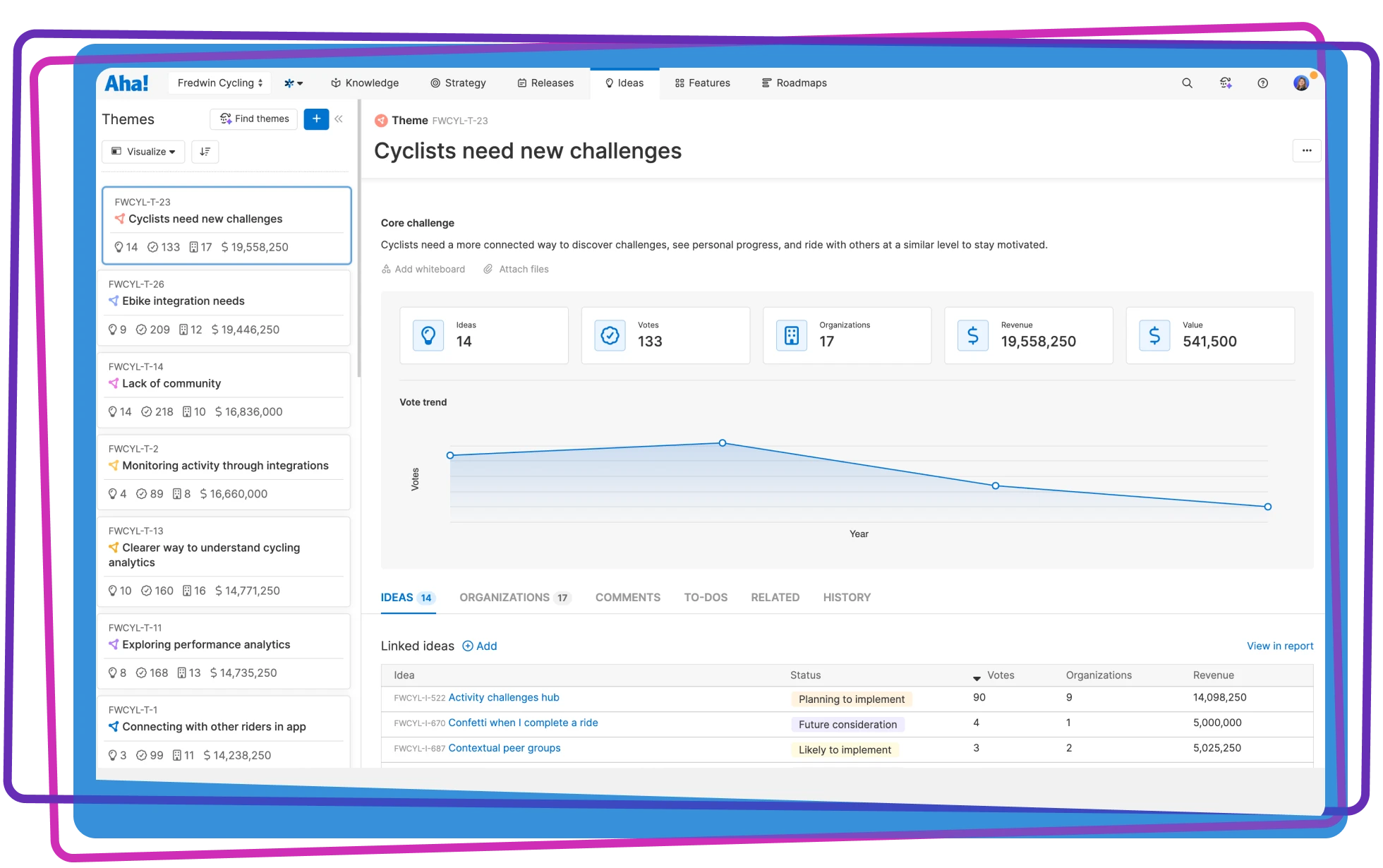Image resolution: width=1383 pixels, height=868 pixels.
Task: Collapse the Themes sidebar with double chevron
Action: click(339, 119)
